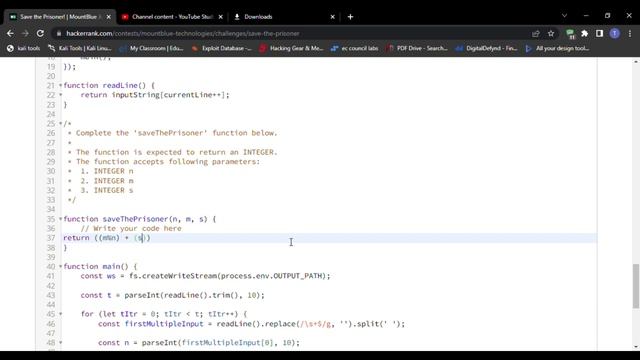Close the Channel content YouTube Studio tab
The height and width of the screenshot is (360, 640).
[220, 17]
